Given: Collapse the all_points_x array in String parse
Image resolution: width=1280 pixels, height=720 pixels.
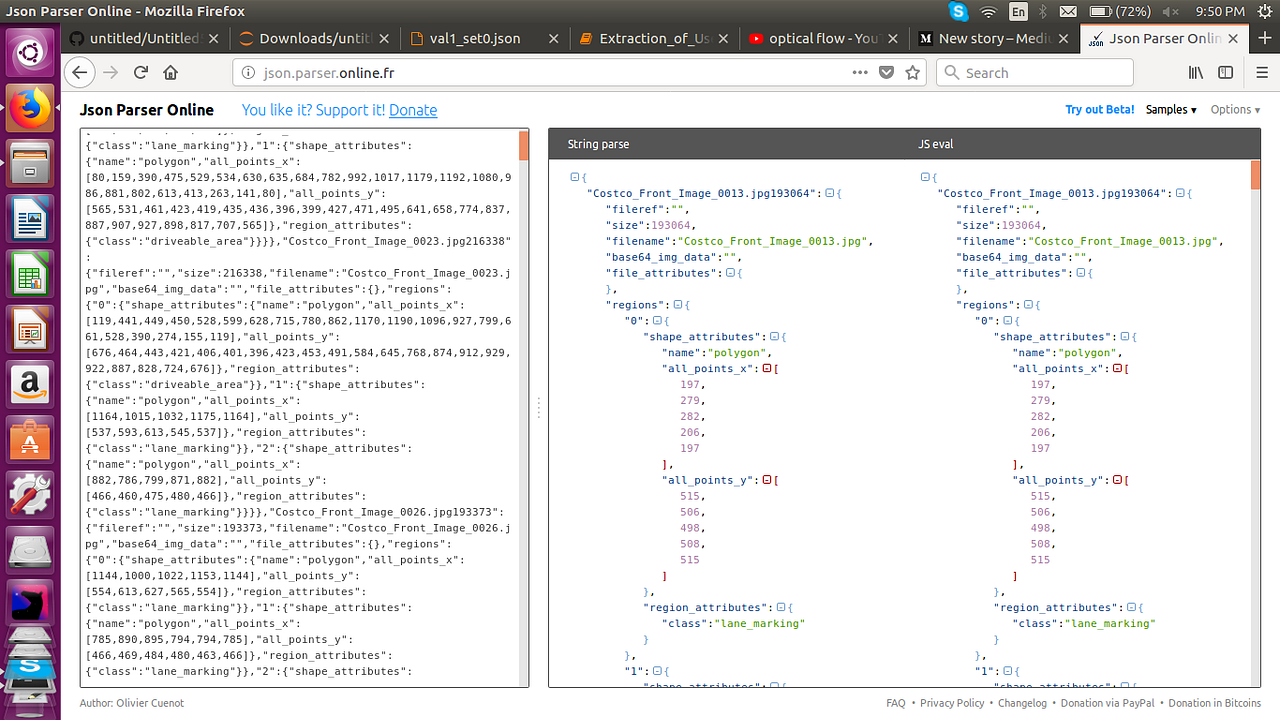Looking at the screenshot, I should point(765,368).
